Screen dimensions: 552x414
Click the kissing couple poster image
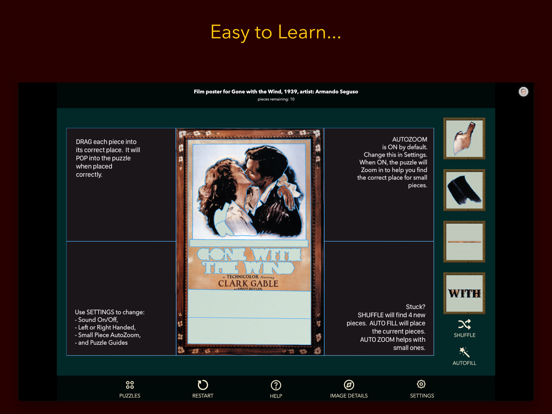[249, 190]
